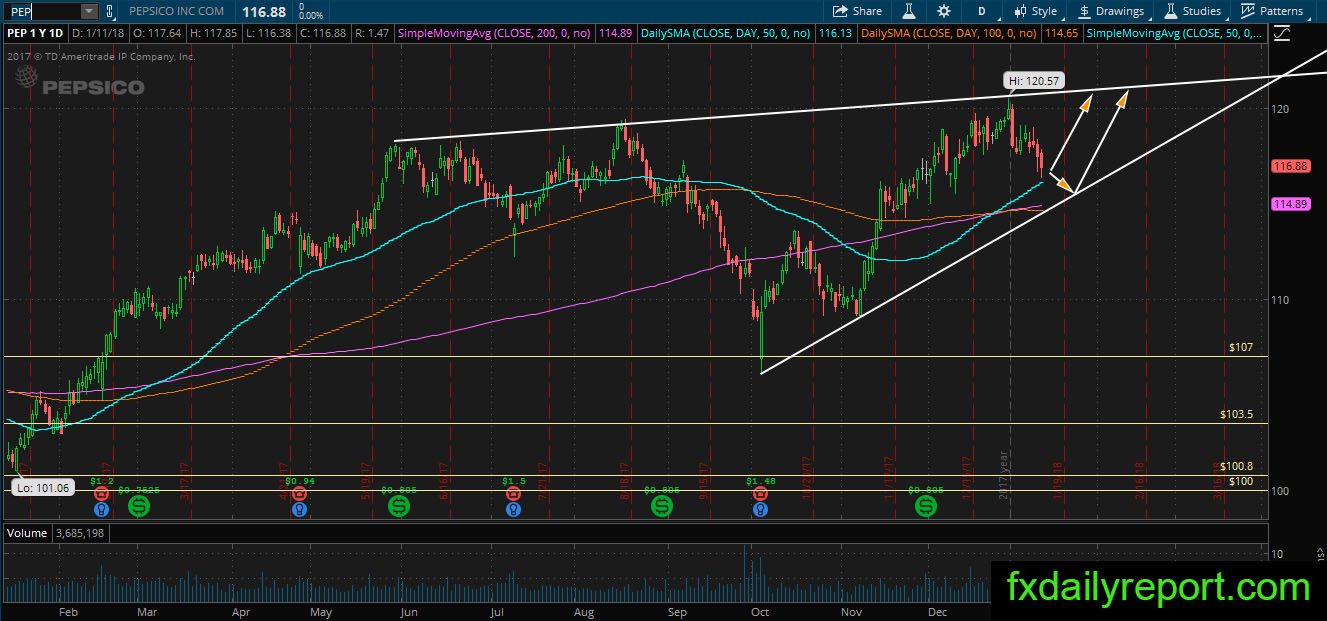Click the Hi: 120.57 price bubble

[1033, 80]
